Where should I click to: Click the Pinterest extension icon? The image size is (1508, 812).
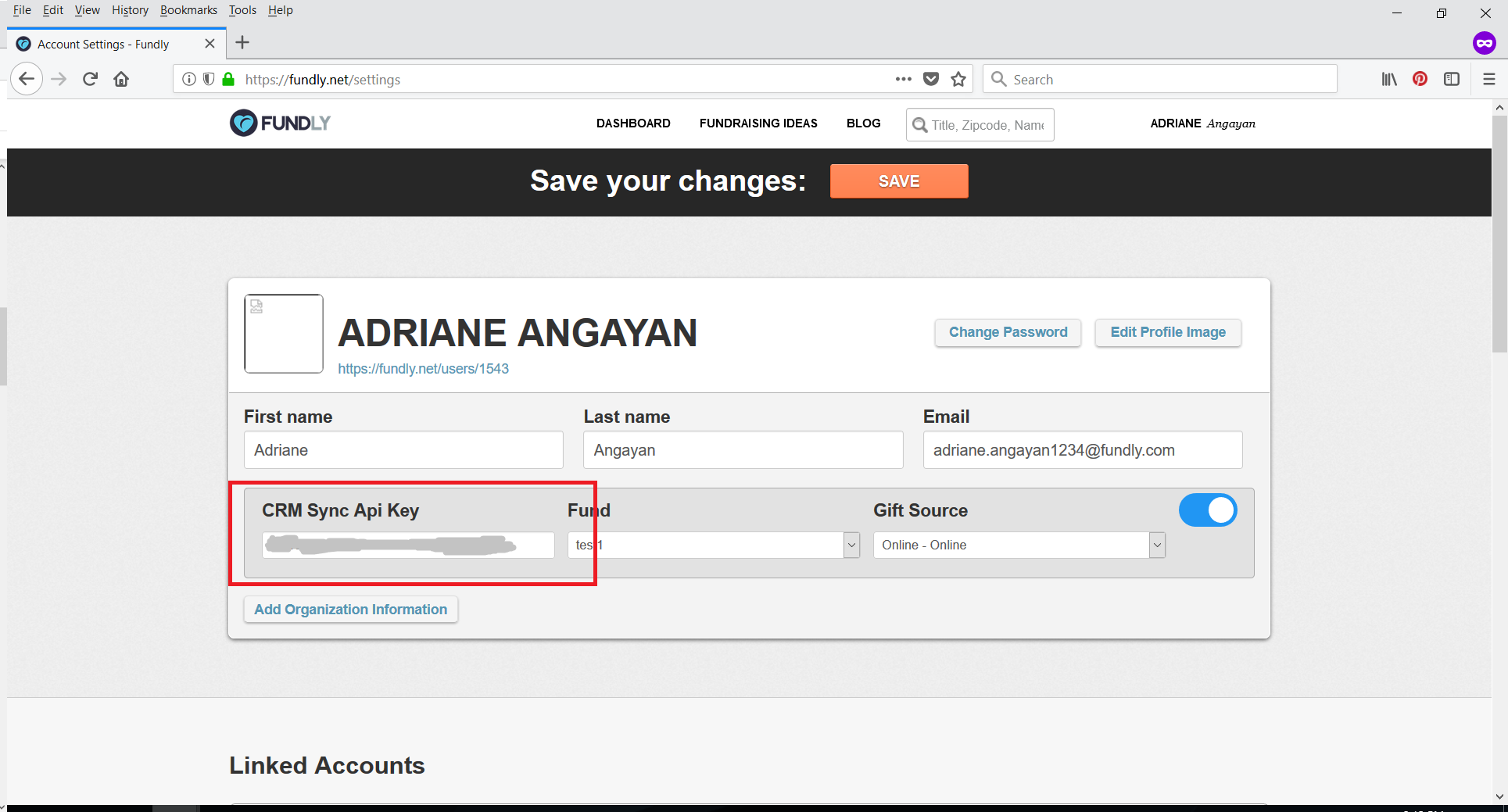(1420, 79)
